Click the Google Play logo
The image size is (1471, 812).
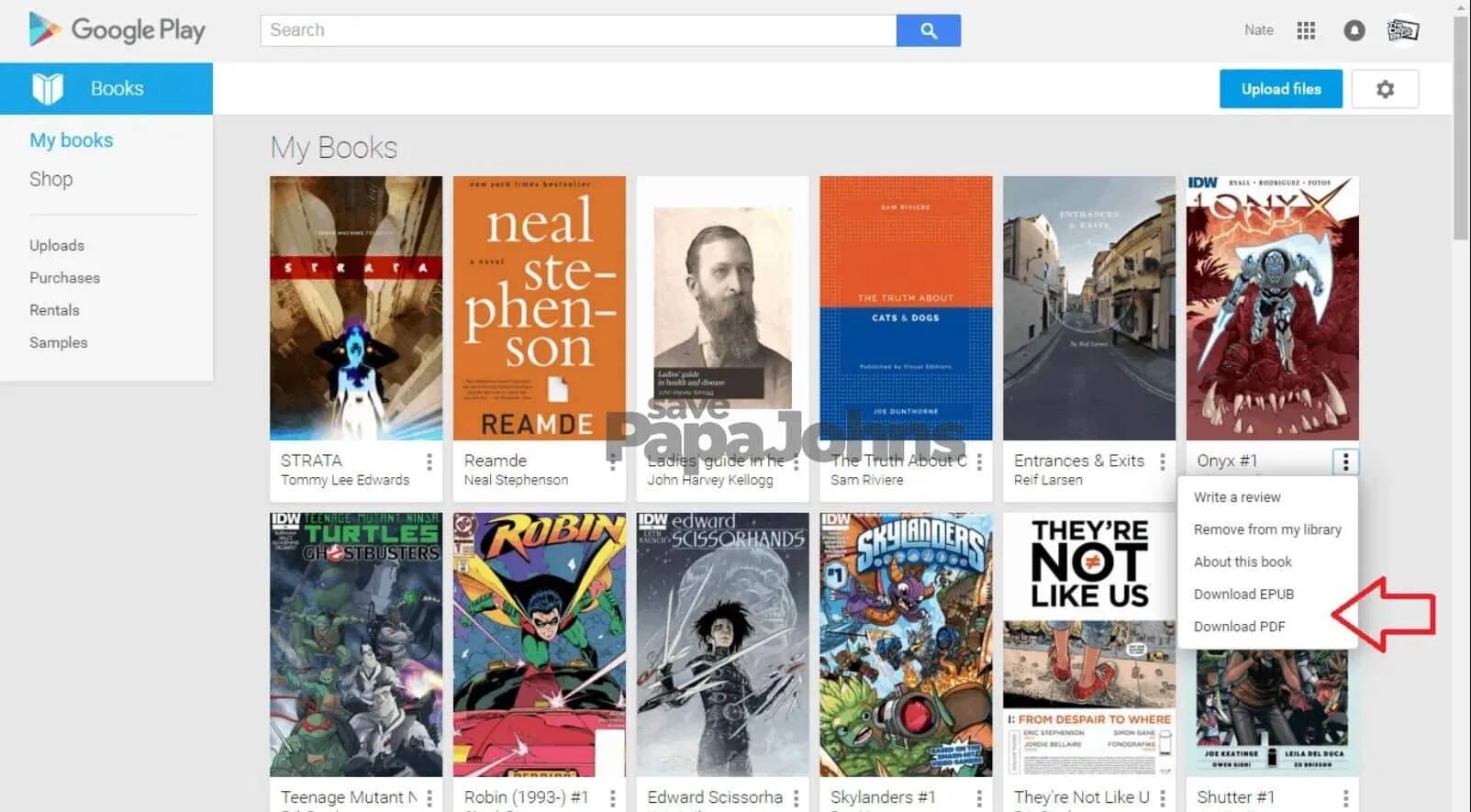tap(117, 29)
